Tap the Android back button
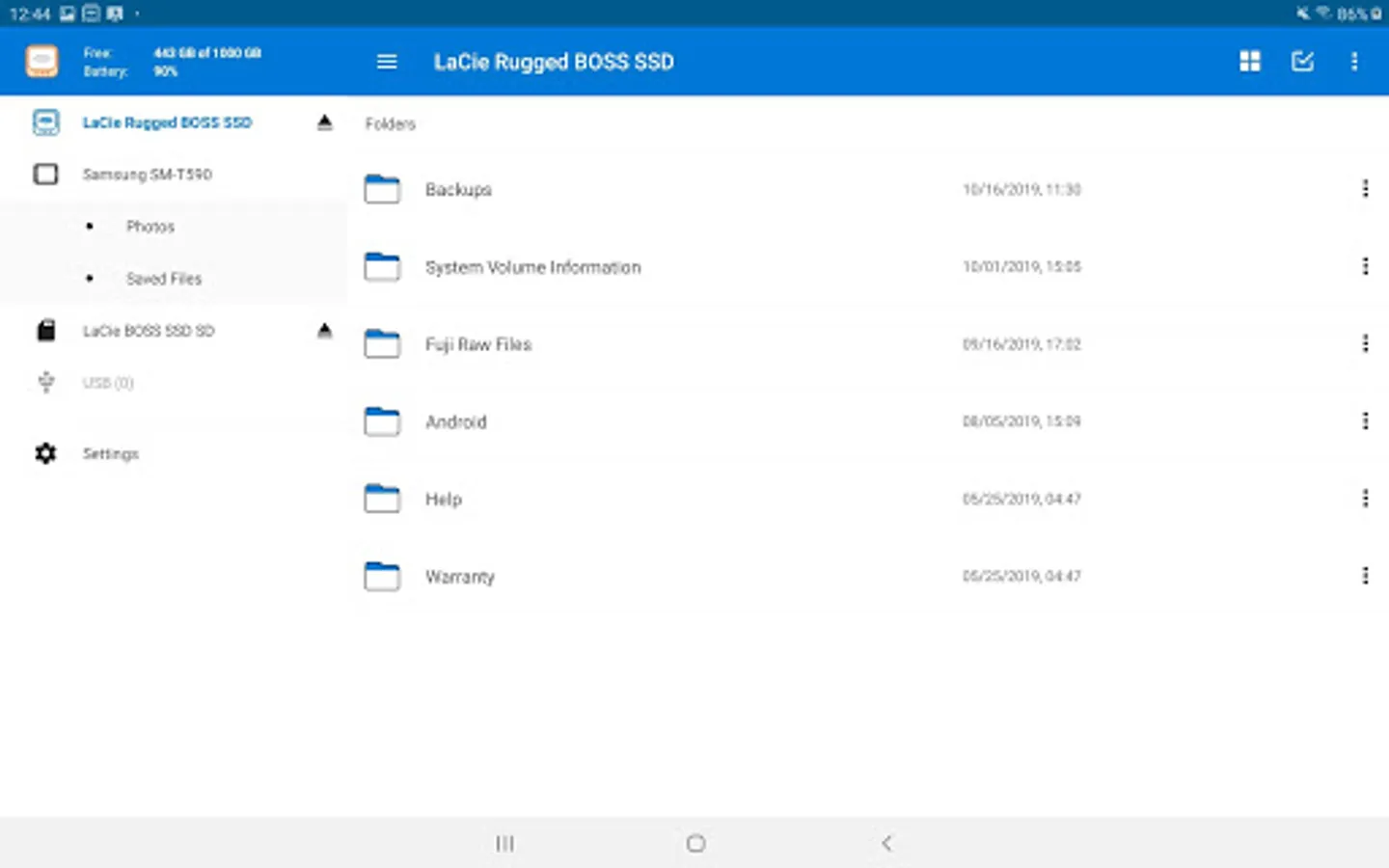 pos(886,844)
